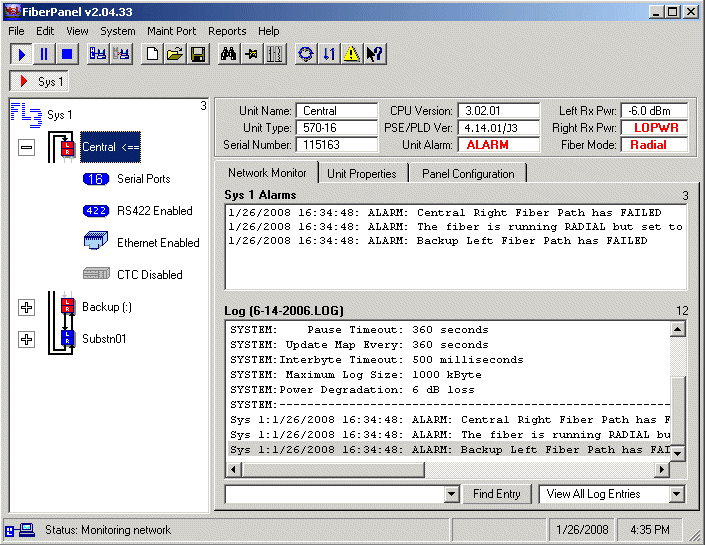This screenshot has width=705, height=545.
Task: Click the log scrollbar up arrow
Action: point(678,330)
